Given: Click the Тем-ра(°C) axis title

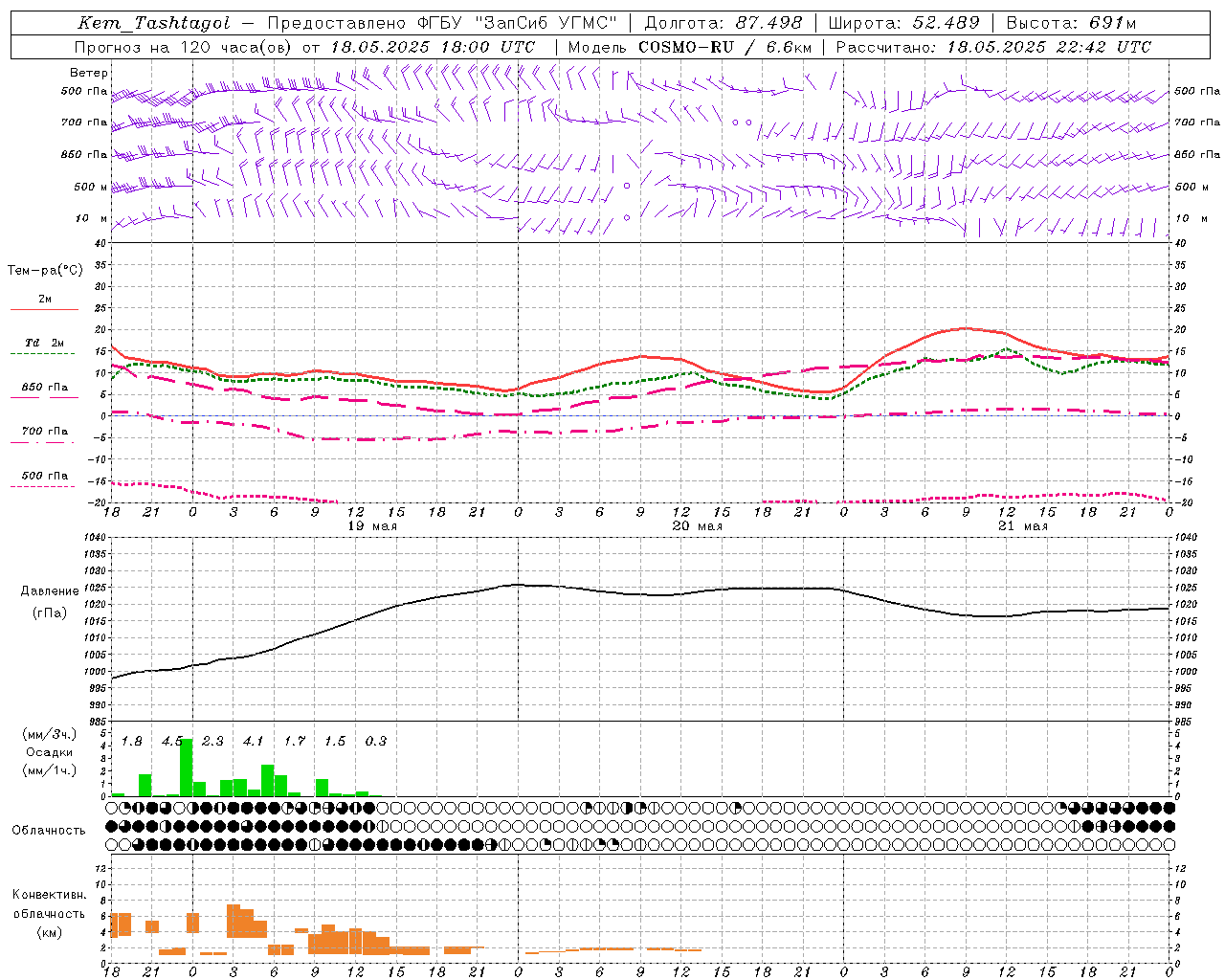Looking at the screenshot, I should (45, 271).
